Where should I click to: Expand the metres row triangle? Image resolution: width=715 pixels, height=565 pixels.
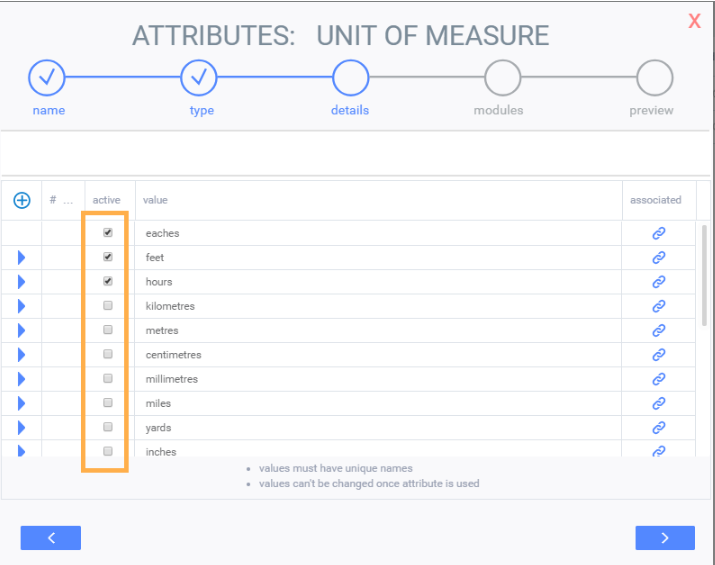tap(21, 331)
